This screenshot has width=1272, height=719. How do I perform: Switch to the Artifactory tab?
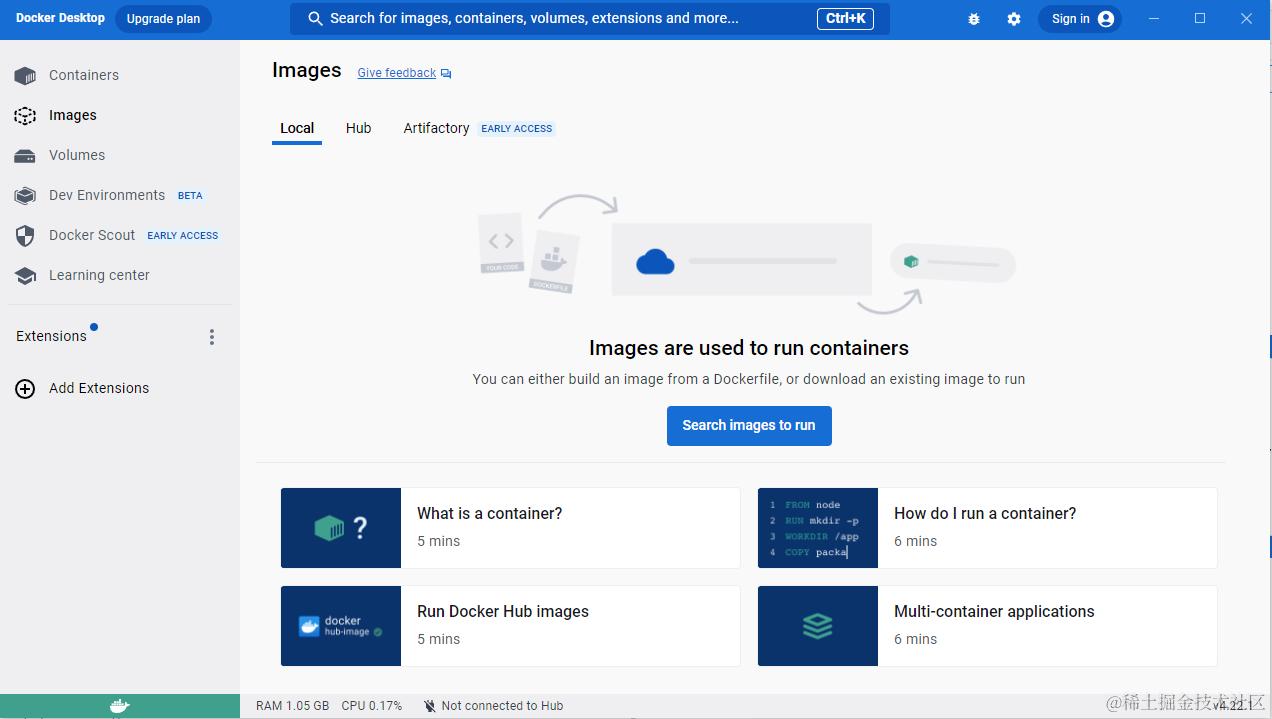(436, 129)
